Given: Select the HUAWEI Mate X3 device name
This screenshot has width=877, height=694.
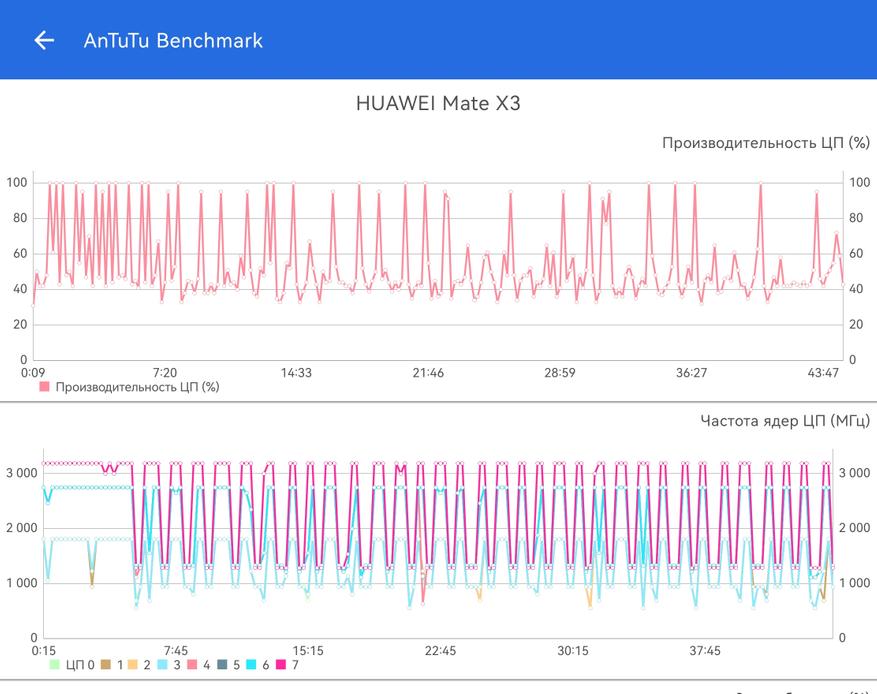Looking at the screenshot, I should click(438, 103).
